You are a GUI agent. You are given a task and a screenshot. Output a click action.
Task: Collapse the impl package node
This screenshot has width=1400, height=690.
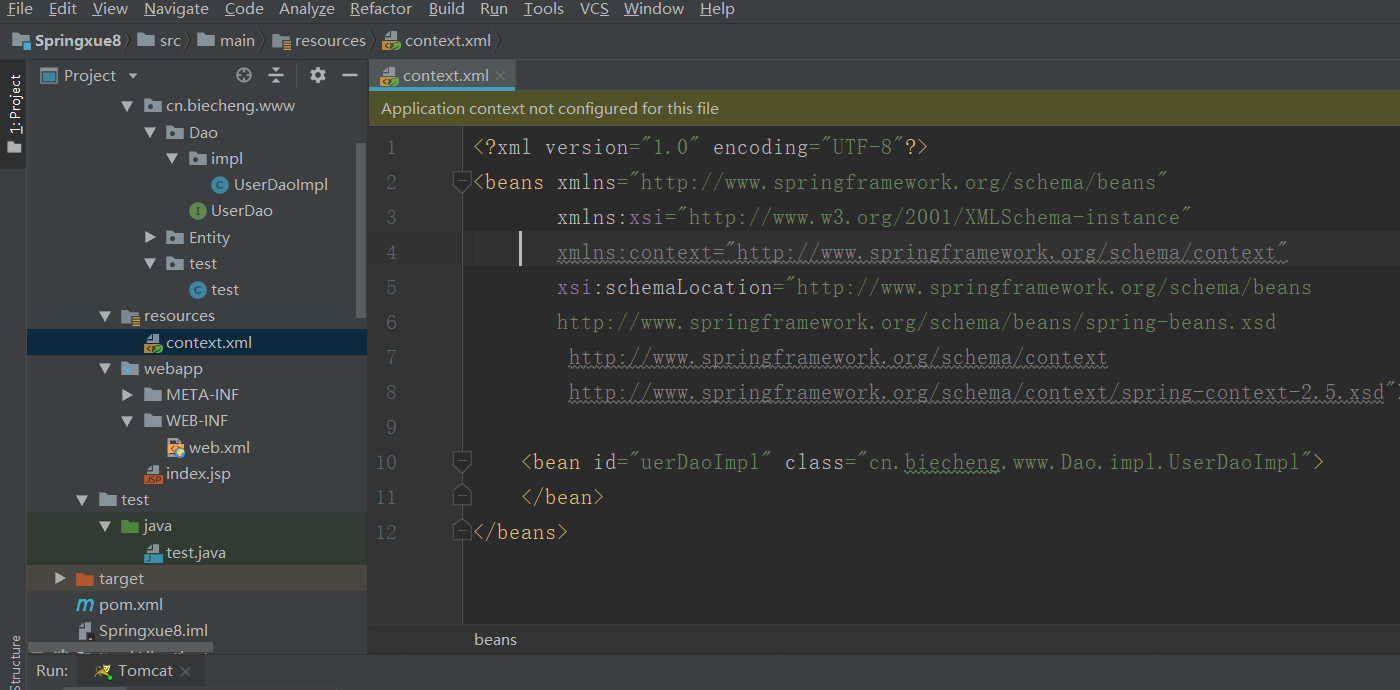coord(173,159)
